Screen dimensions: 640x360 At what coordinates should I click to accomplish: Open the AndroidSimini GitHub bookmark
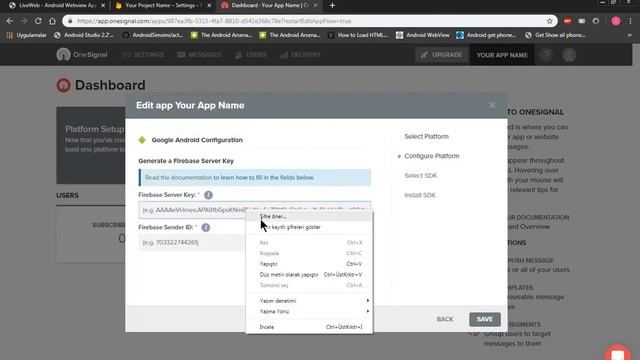pyautogui.click(x=153, y=35)
